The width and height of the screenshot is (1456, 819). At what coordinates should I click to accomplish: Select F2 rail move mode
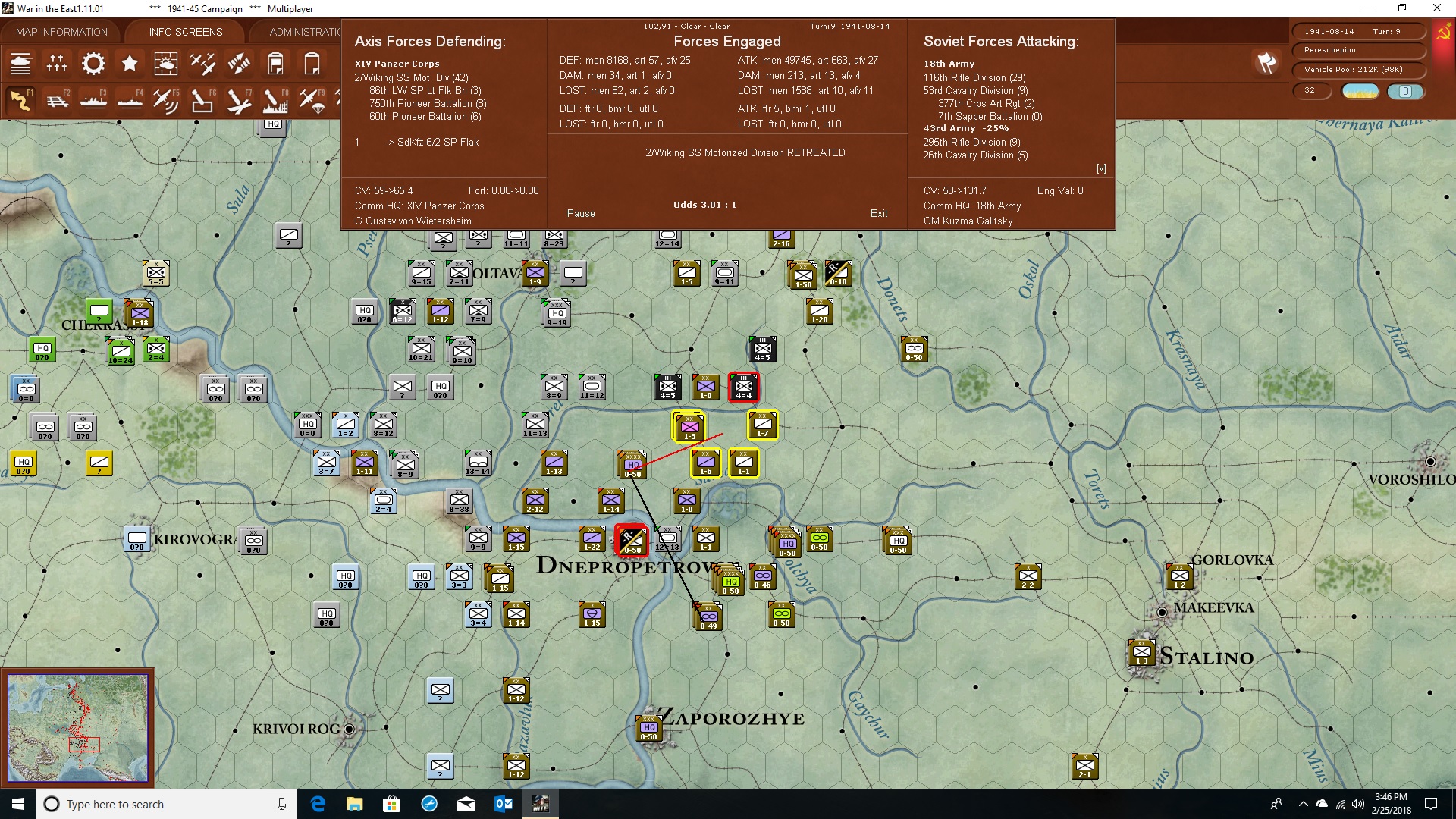point(57,100)
